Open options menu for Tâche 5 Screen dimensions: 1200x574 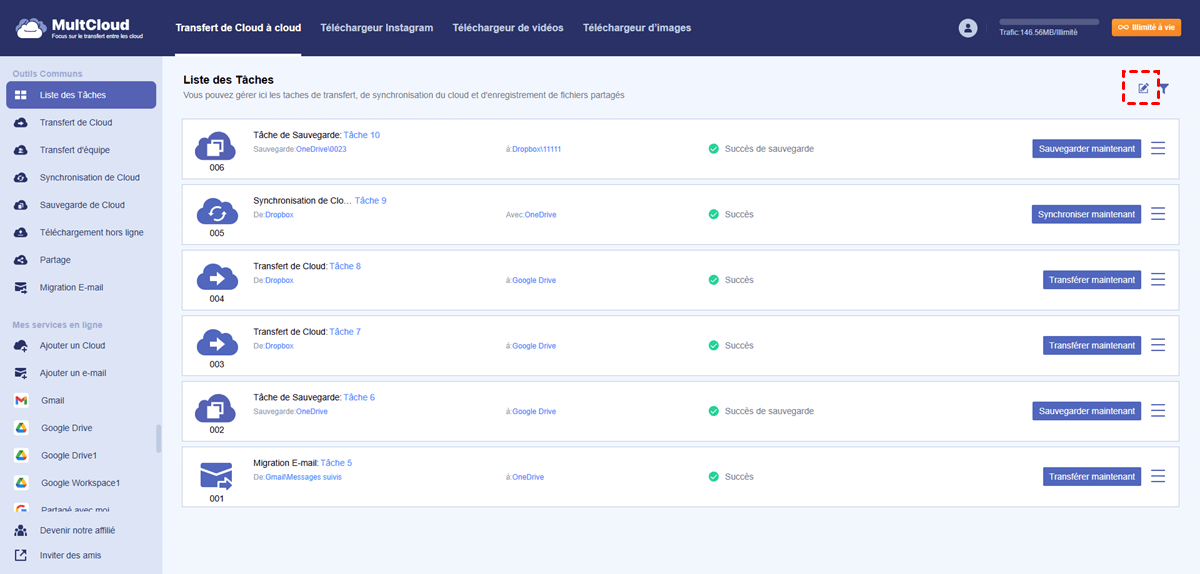click(x=1158, y=477)
